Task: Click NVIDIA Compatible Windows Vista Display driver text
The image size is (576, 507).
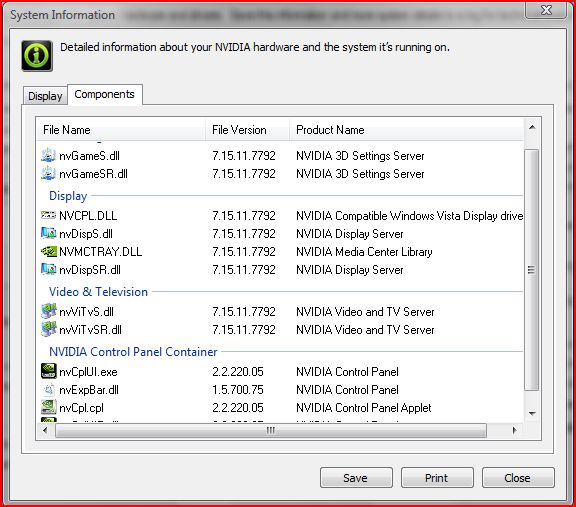Action: [x=410, y=216]
